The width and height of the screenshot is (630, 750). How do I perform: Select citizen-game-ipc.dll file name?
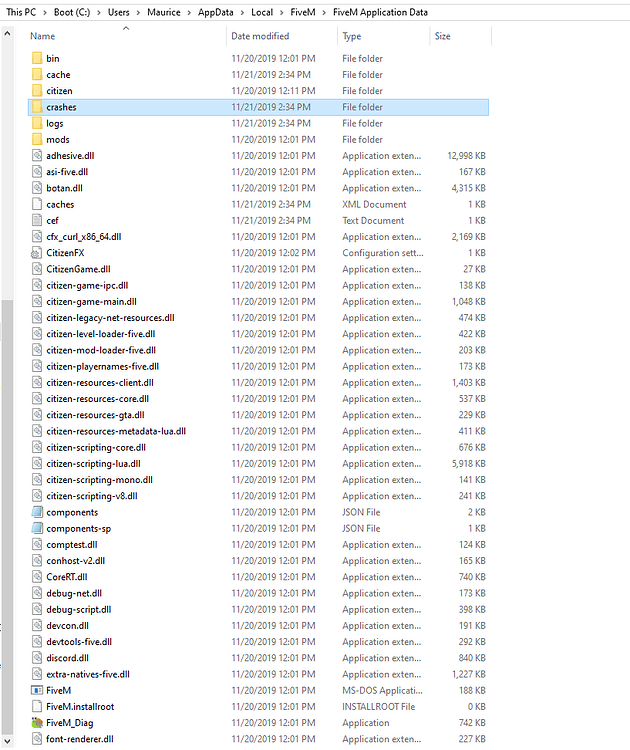(87, 286)
